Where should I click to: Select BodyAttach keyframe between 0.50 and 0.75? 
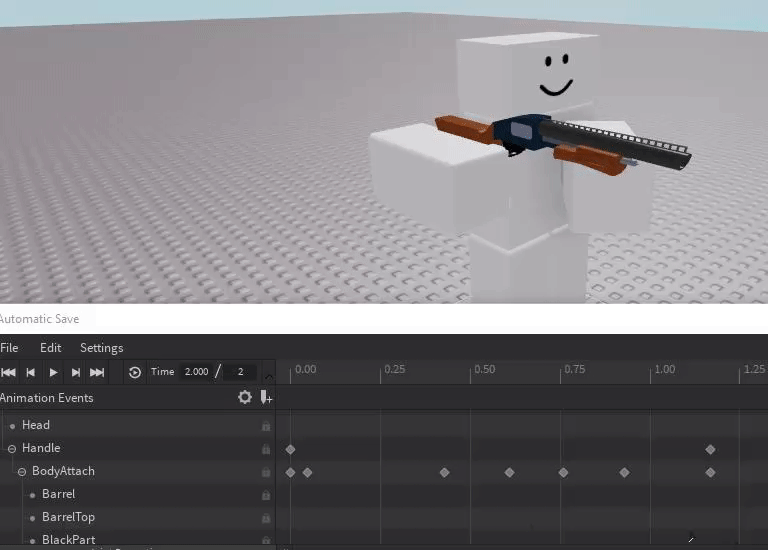509,473
